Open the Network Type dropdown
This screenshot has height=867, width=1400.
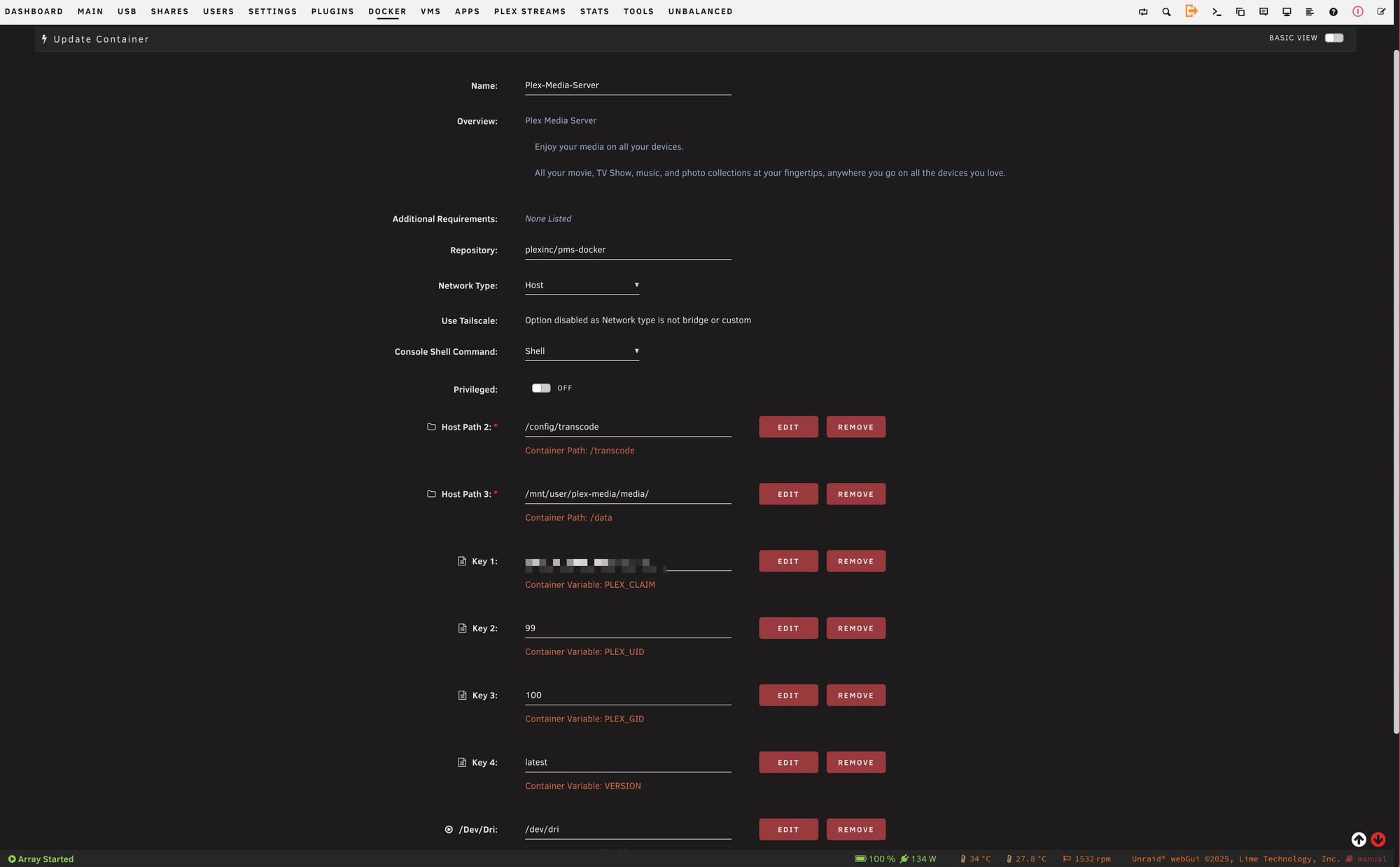coord(582,285)
